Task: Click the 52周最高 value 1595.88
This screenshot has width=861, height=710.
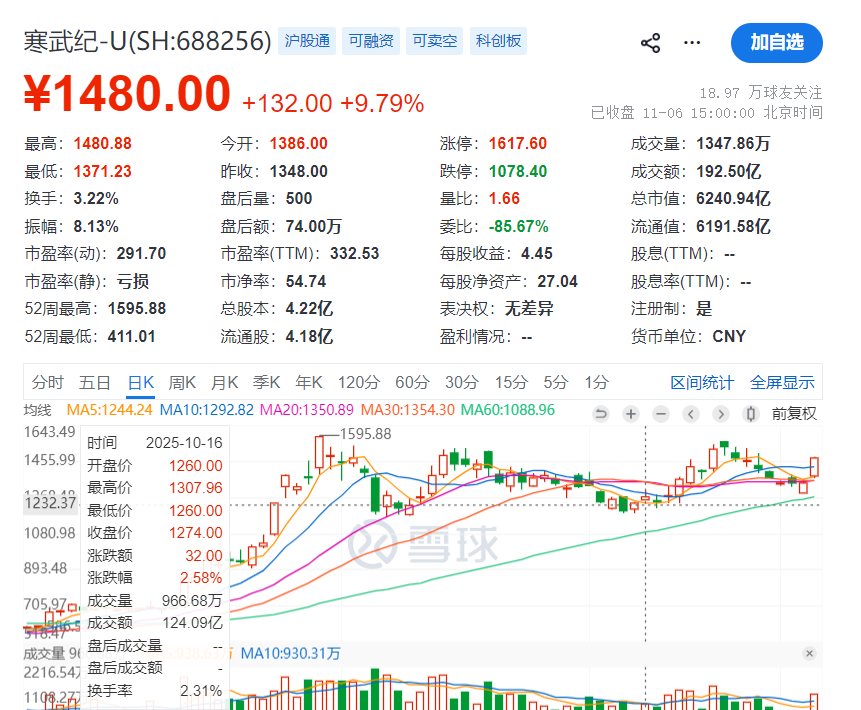Action: 137,309
